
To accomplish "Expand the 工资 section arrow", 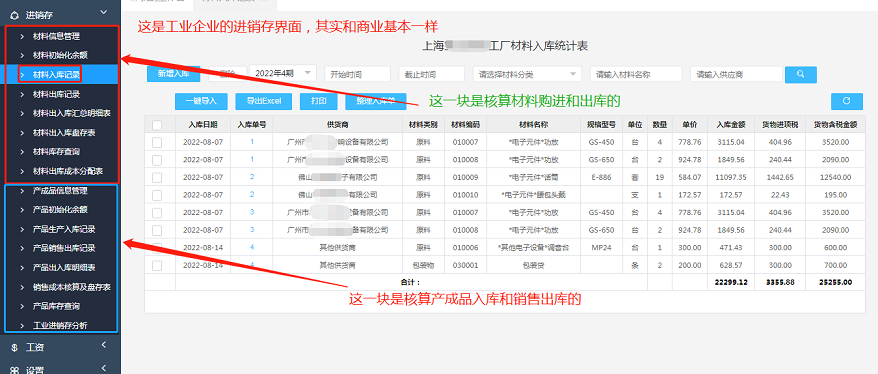I will (x=104, y=346).
